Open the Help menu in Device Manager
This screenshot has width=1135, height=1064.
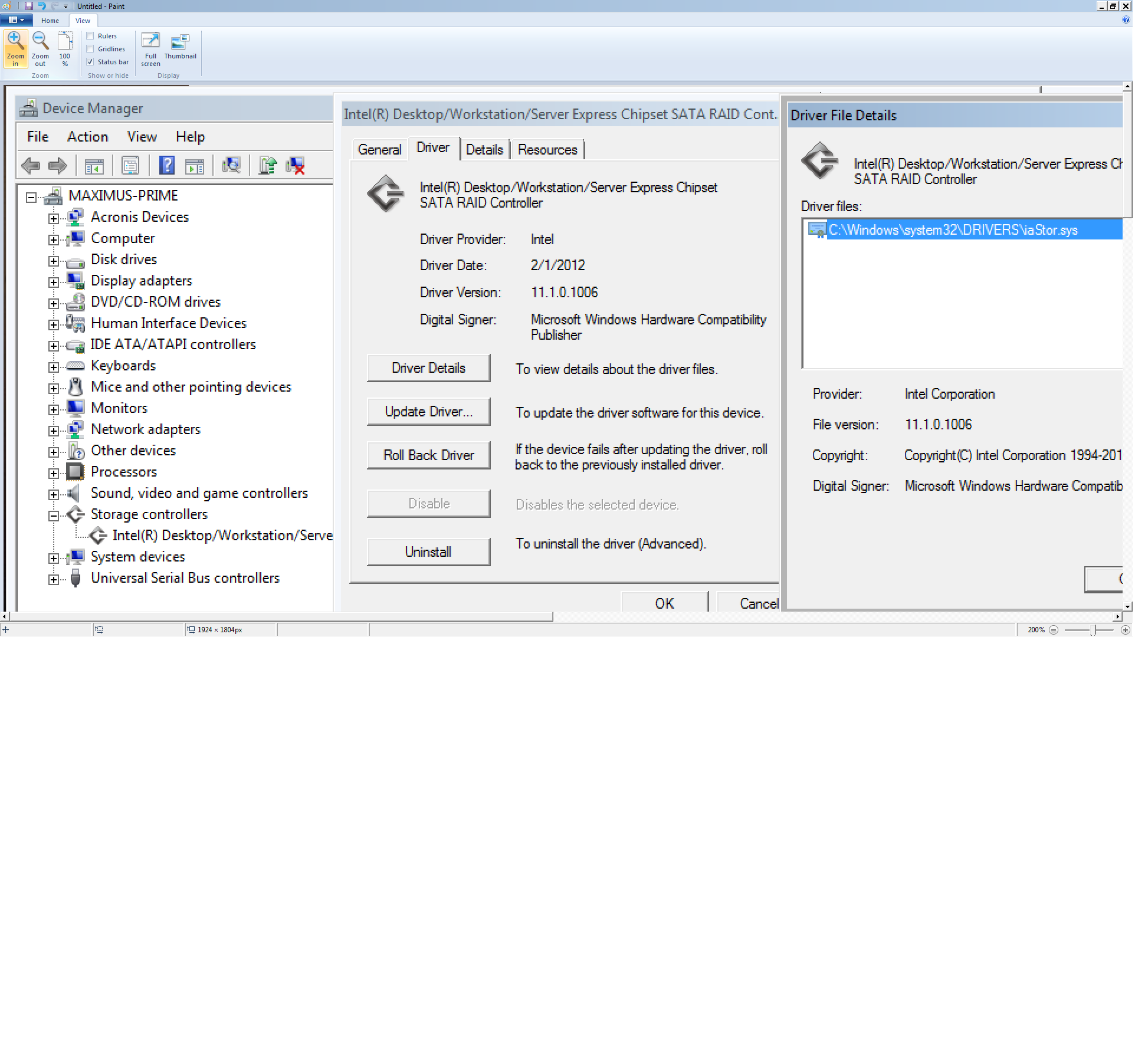click(190, 137)
